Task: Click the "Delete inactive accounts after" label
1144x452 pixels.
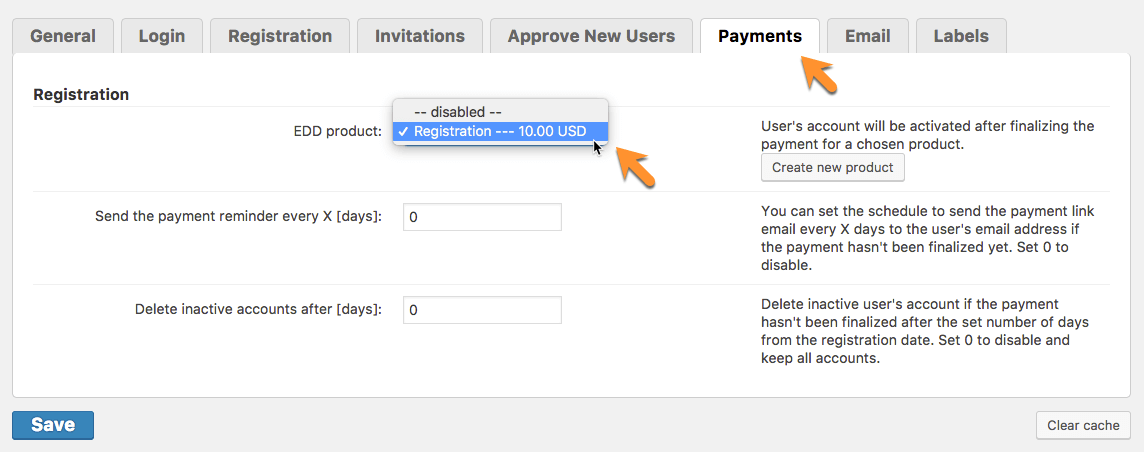Action: pos(259,310)
